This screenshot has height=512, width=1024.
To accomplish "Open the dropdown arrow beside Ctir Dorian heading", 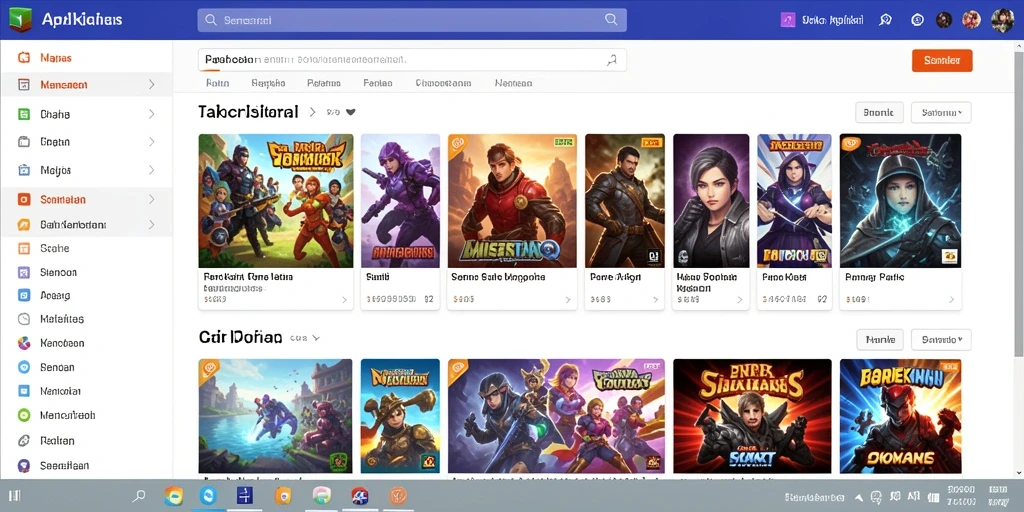I will coord(316,338).
